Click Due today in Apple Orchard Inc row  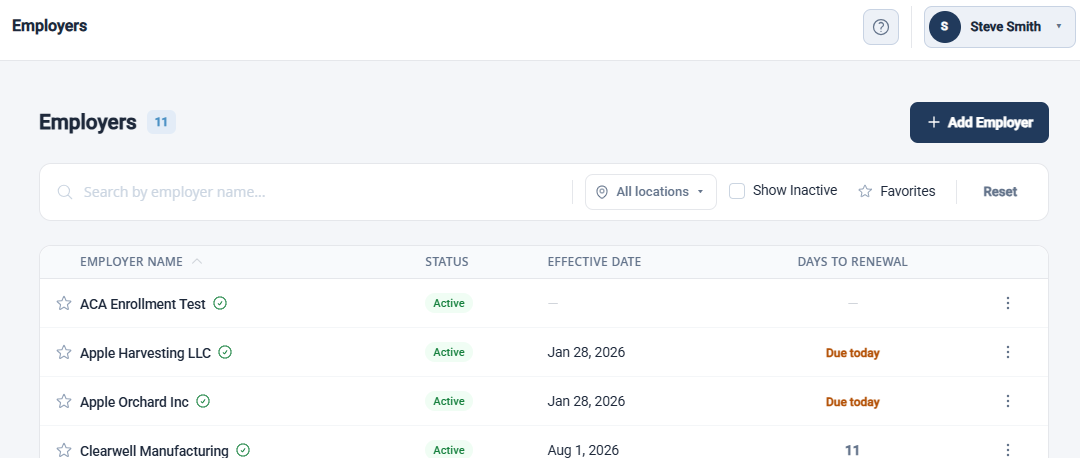tap(853, 402)
